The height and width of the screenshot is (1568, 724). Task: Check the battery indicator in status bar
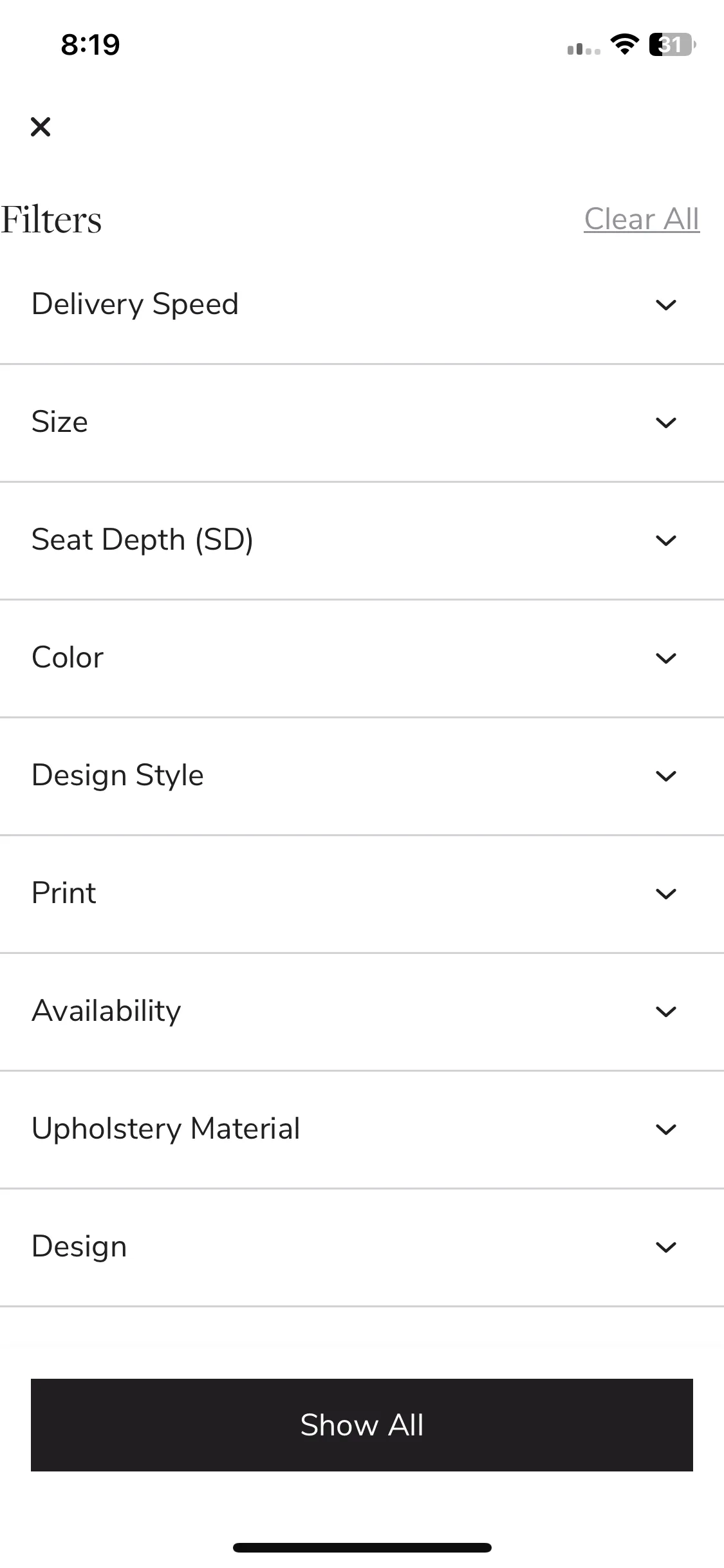(673, 44)
